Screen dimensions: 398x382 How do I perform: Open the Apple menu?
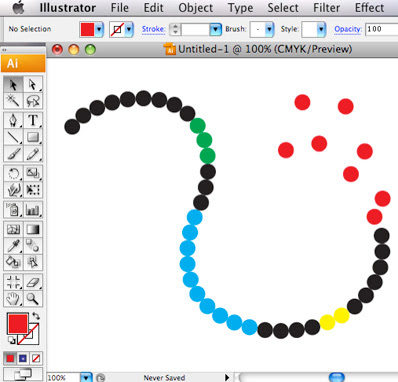click(19, 8)
